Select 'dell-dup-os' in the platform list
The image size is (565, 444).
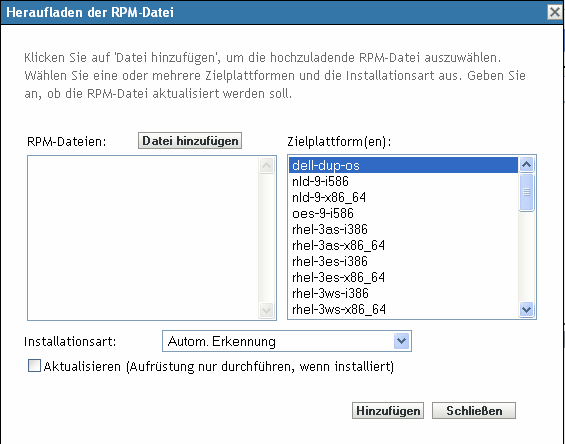[403, 165]
